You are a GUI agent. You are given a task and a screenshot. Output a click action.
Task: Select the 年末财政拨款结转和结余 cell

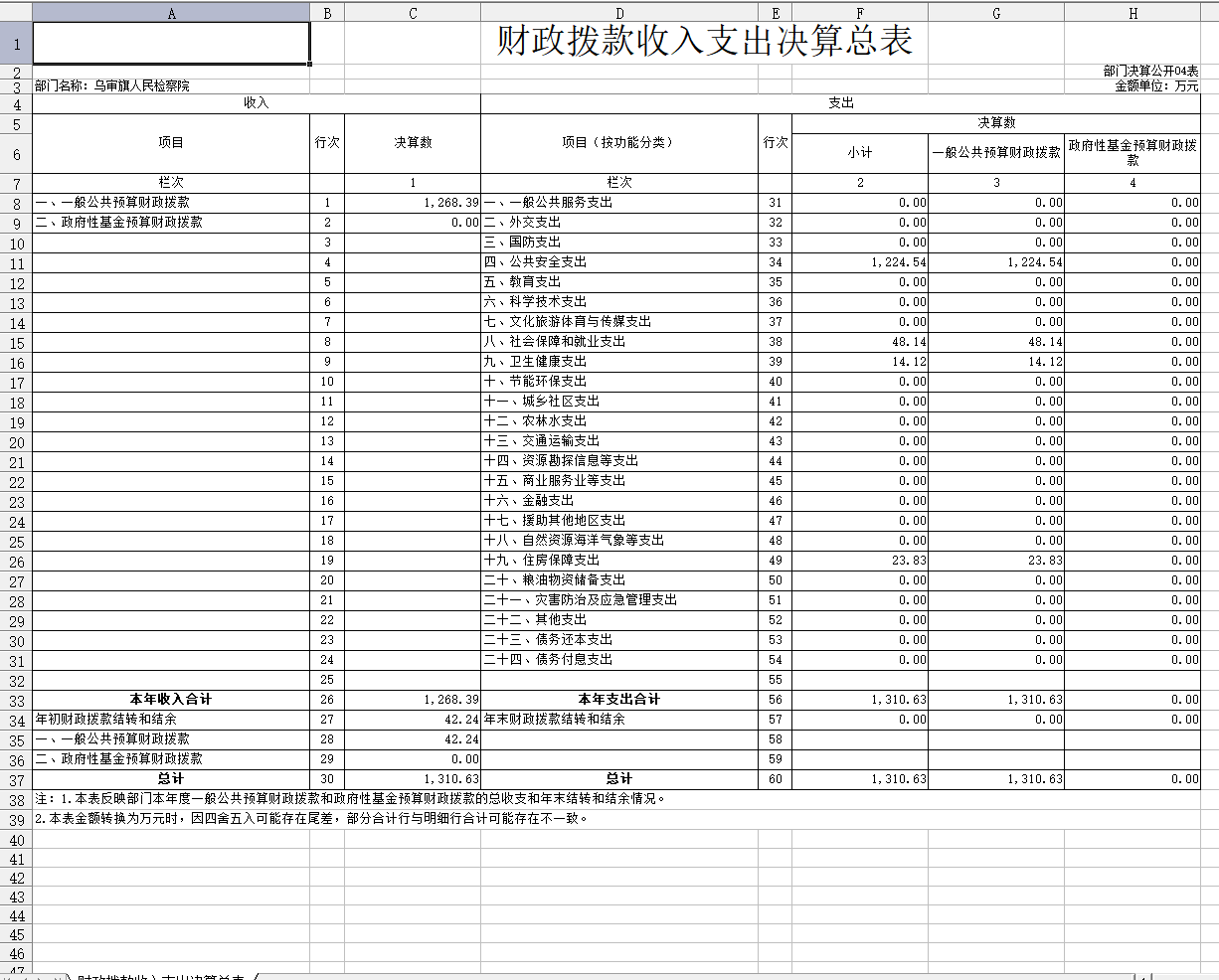coord(619,720)
